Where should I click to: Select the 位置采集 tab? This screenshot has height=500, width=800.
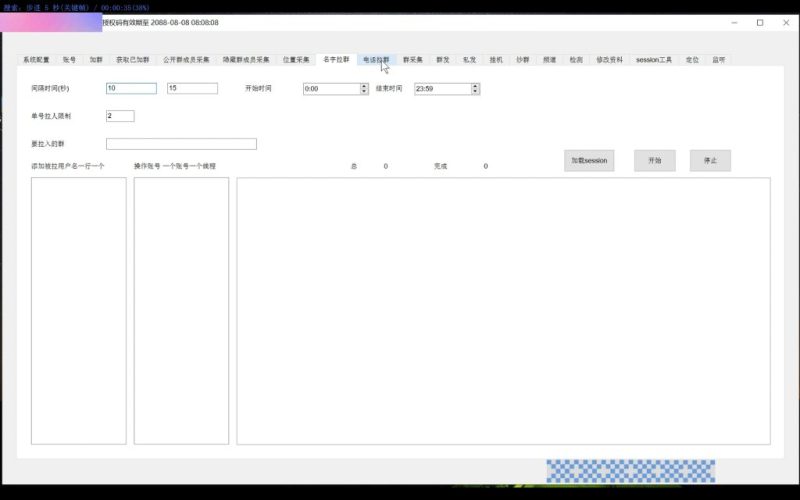point(296,60)
